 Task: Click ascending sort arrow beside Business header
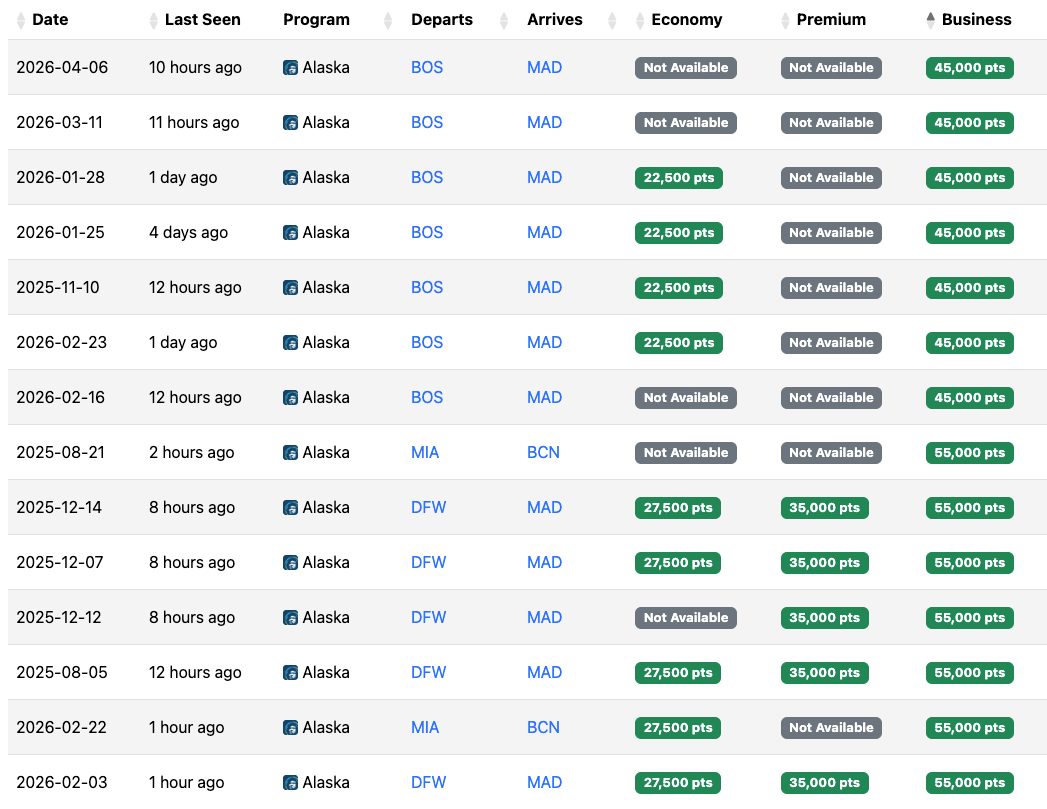pyautogui.click(x=931, y=17)
